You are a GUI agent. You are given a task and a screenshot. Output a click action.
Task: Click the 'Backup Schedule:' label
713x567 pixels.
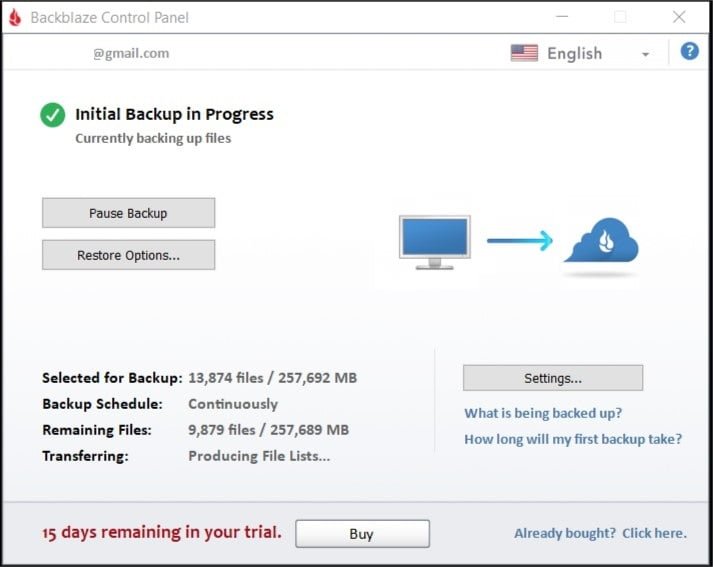(102, 404)
